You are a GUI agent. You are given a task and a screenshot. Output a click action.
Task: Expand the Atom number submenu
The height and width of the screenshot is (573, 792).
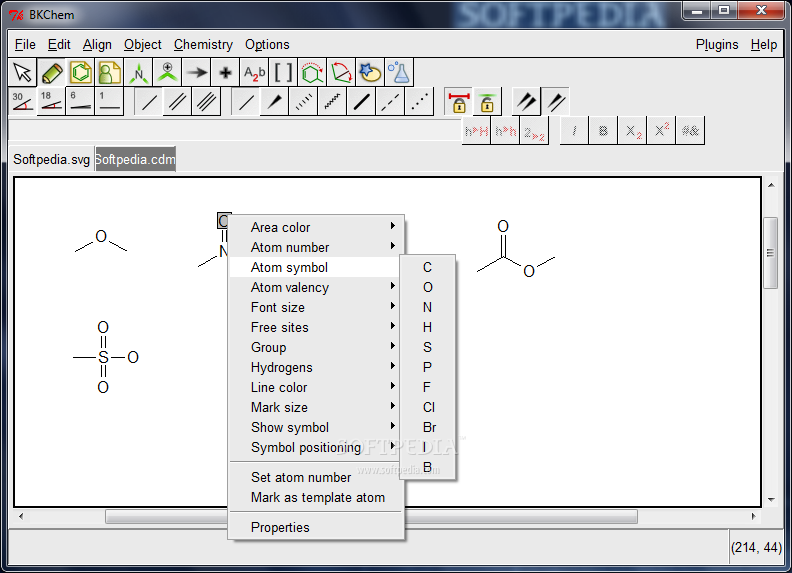316,247
